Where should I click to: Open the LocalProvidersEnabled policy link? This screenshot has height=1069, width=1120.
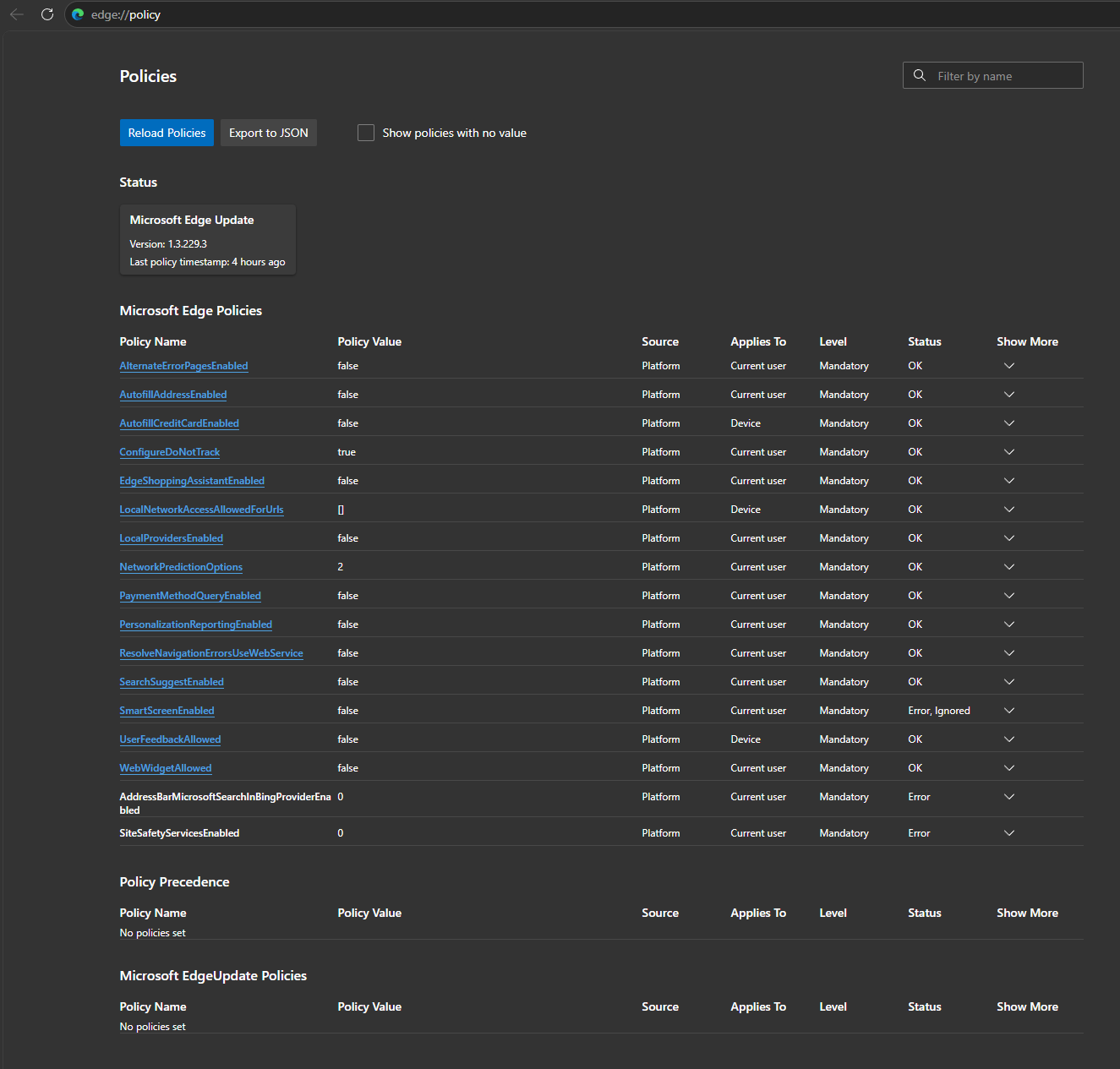tap(172, 538)
